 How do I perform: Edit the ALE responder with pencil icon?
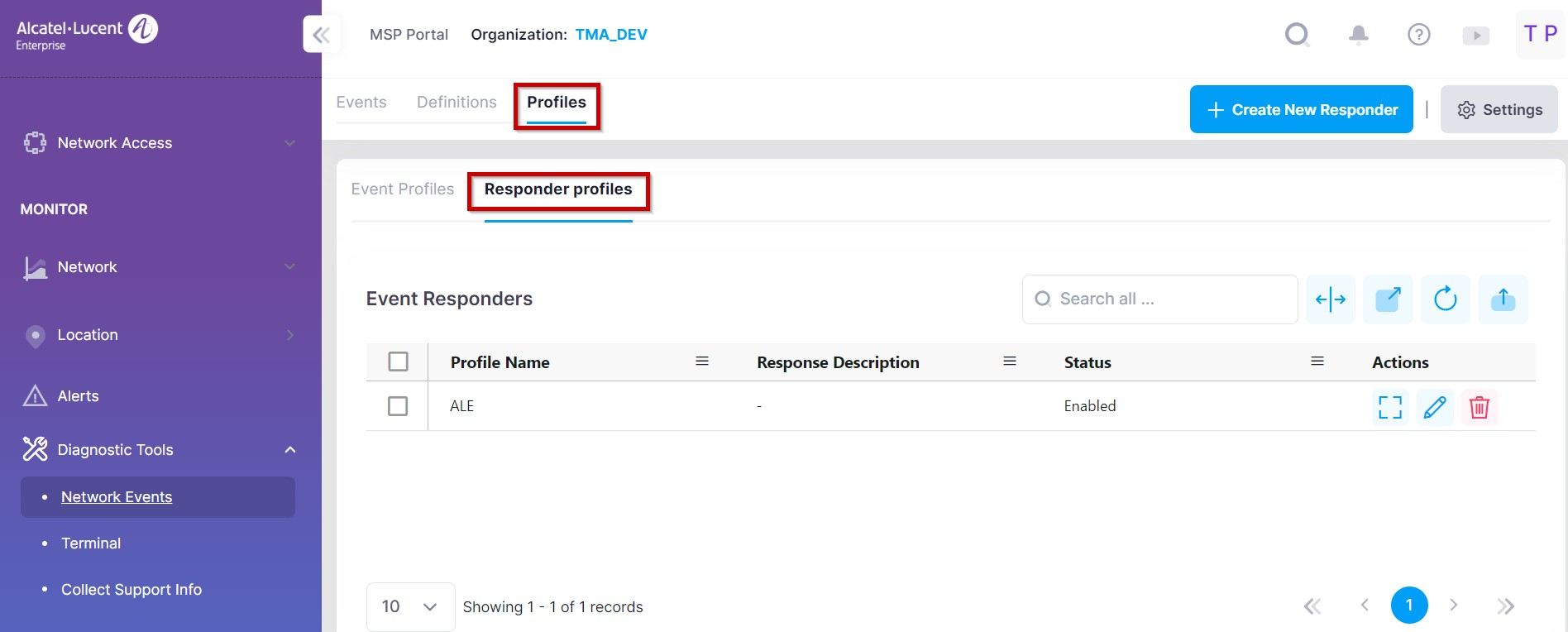tap(1435, 407)
